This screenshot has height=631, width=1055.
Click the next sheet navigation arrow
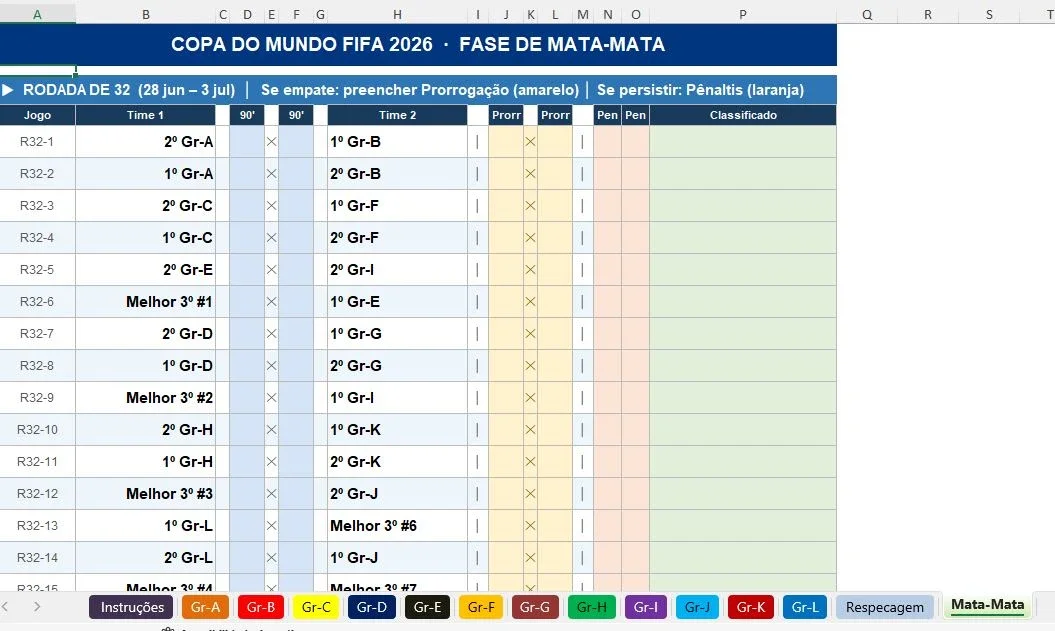[x=37, y=607]
